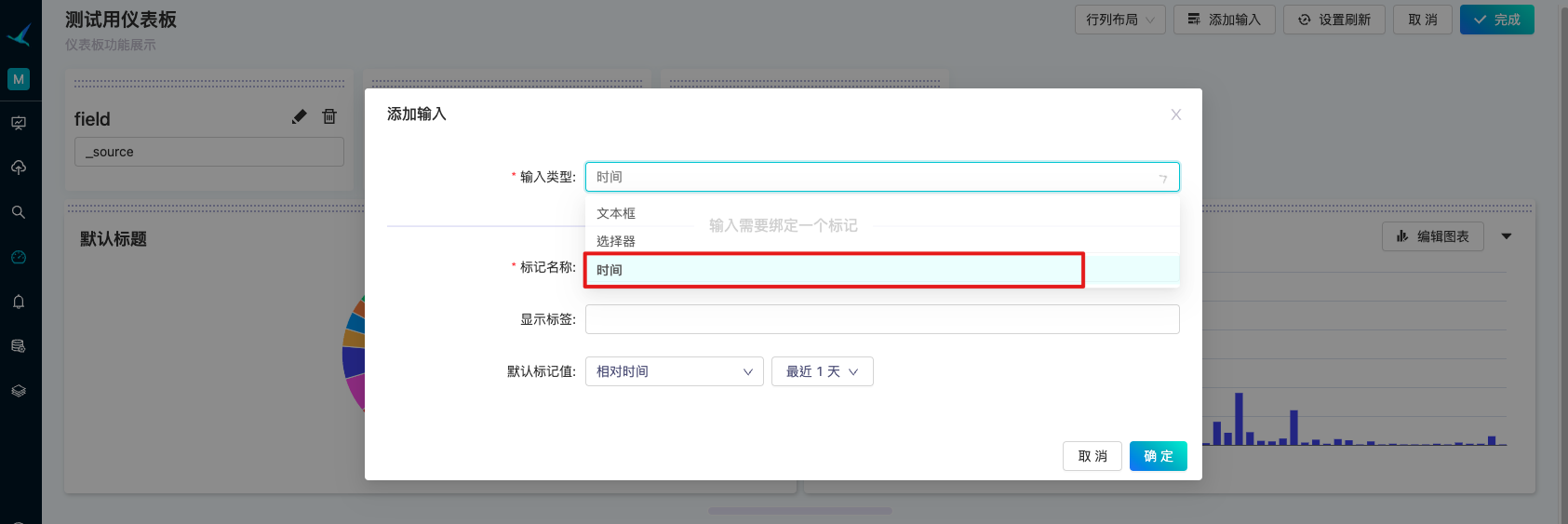Open the cloud upload sidebar icon
Screen dimensions: 1568x524
click(x=19, y=168)
